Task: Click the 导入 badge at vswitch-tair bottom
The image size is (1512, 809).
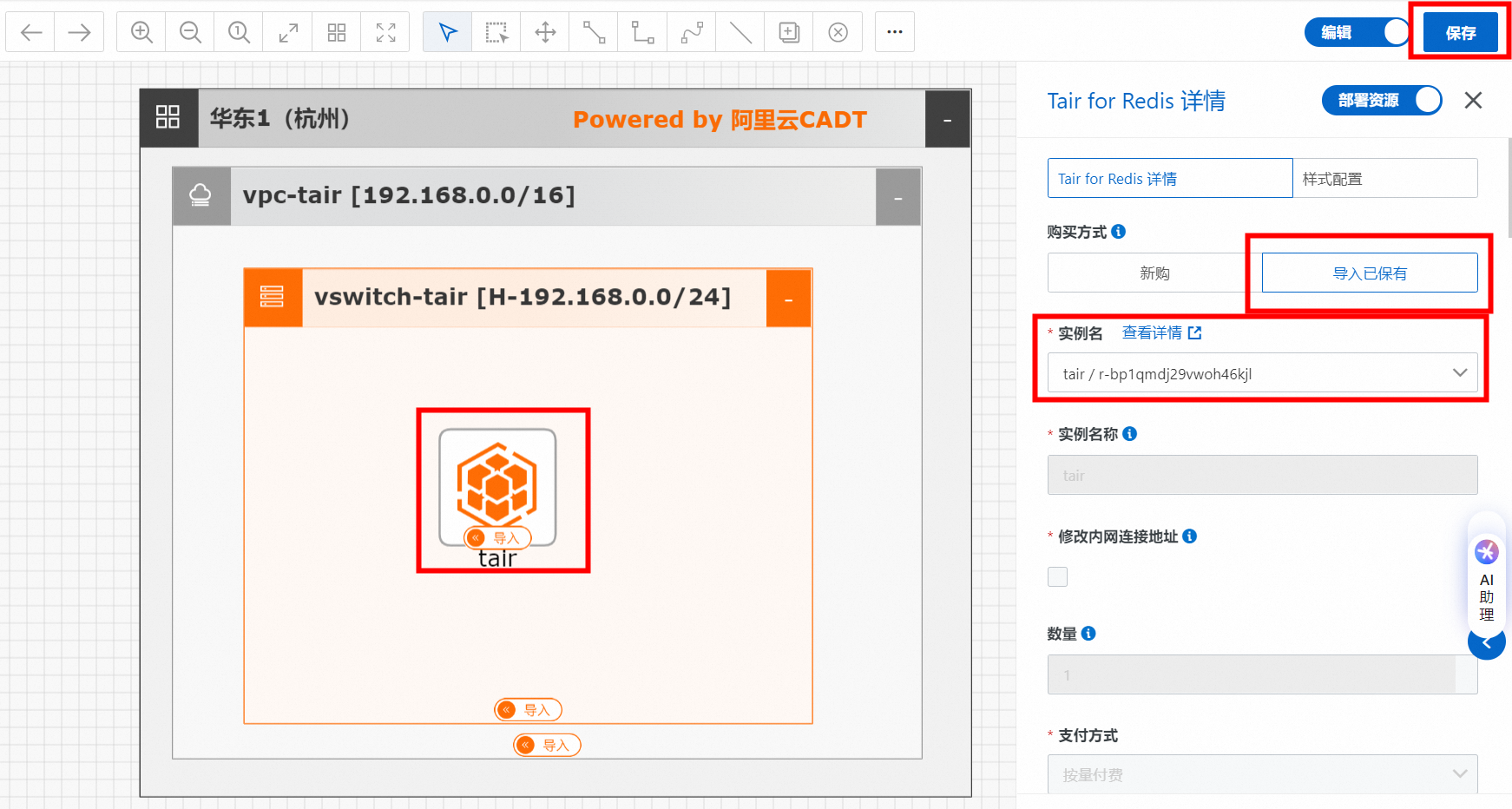Action: pyautogui.click(x=529, y=710)
